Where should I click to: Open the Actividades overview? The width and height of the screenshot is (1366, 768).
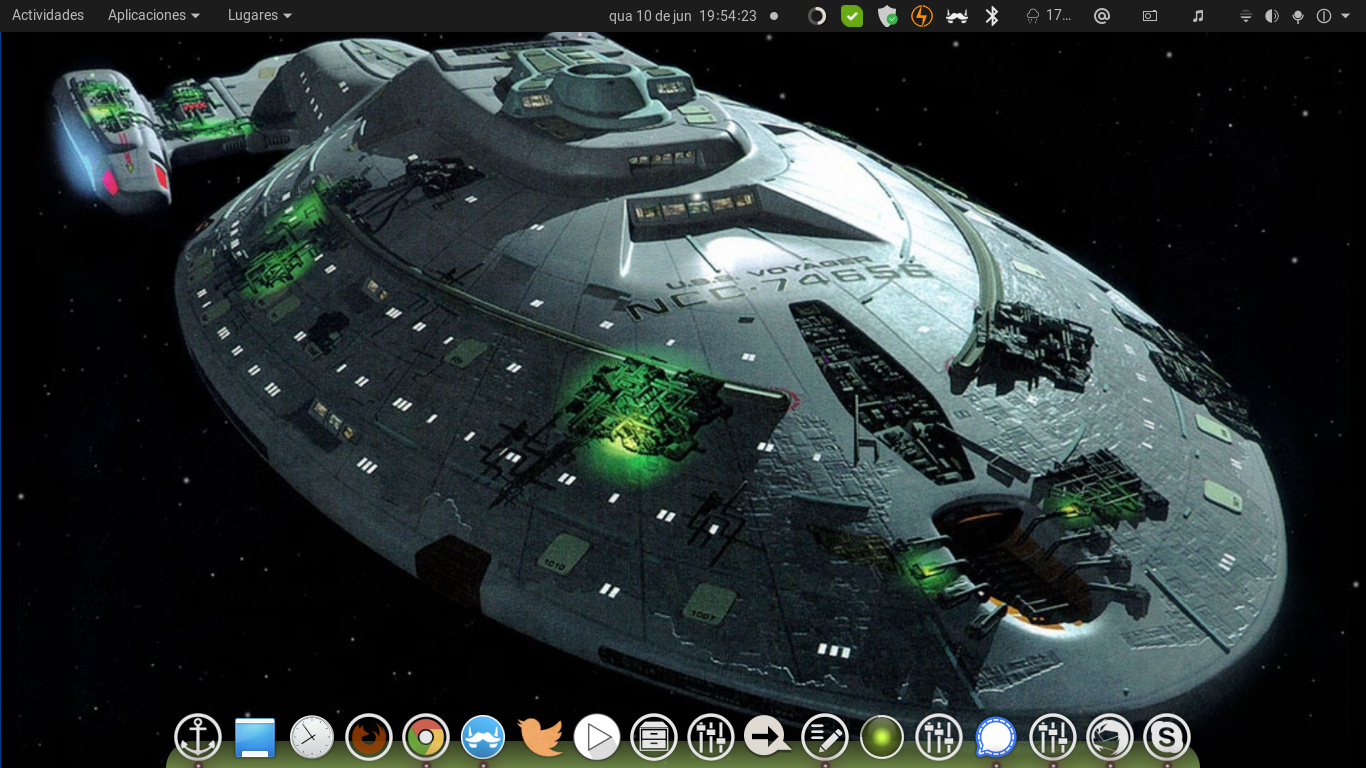coord(48,16)
